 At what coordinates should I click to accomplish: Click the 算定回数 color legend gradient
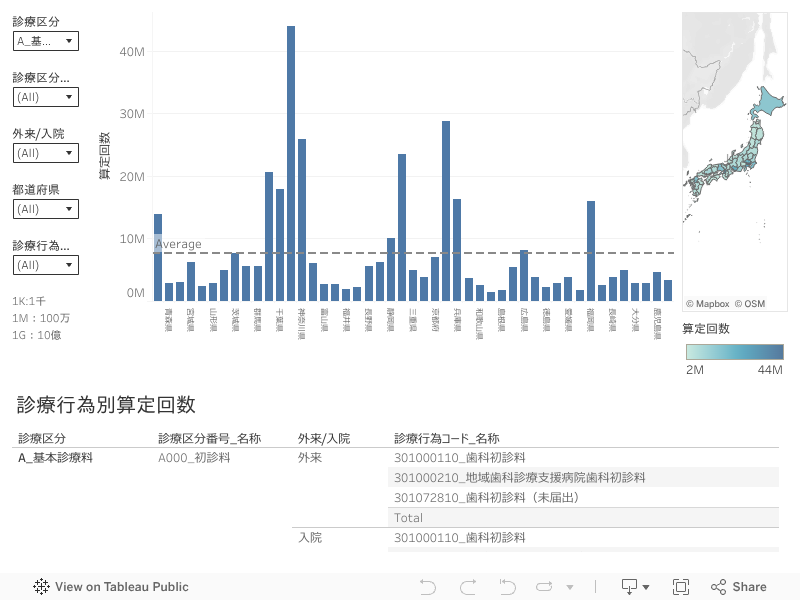734,352
